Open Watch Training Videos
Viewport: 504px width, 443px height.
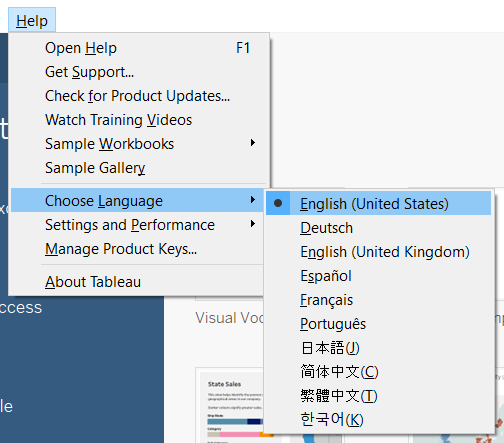click(139, 120)
